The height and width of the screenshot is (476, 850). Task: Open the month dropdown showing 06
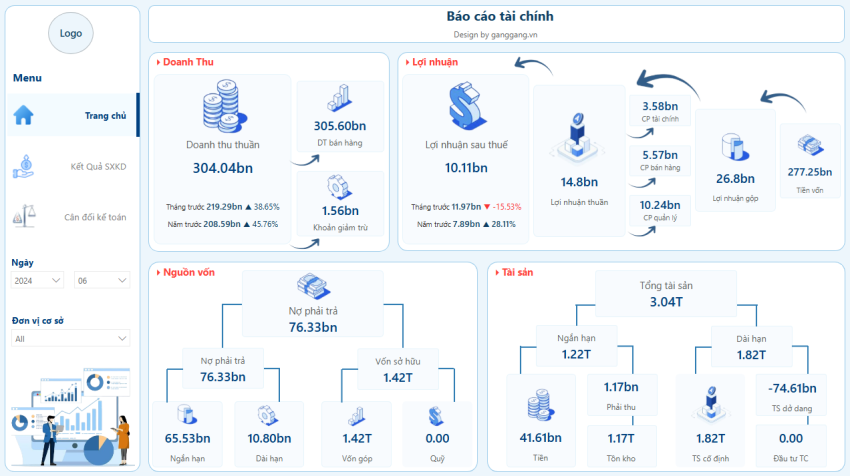click(102, 280)
